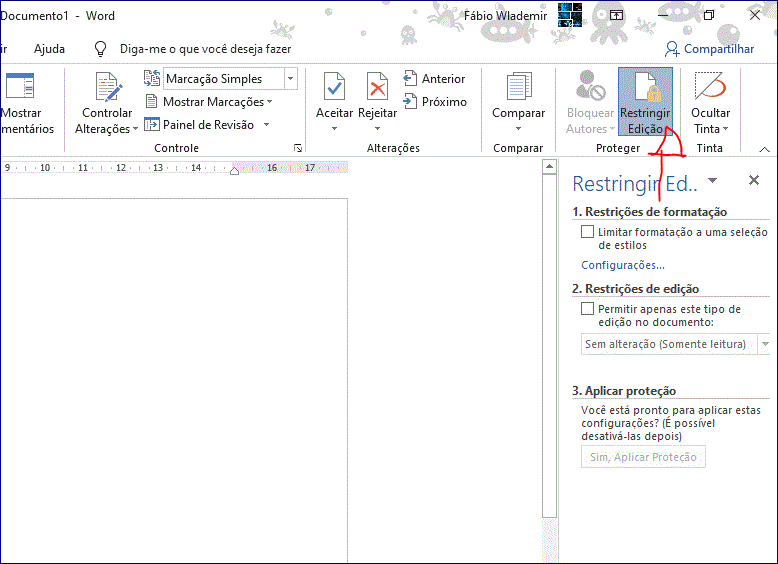Click the 3. Aplicar proteção heading
The image size is (778, 564).
pos(624,391)
